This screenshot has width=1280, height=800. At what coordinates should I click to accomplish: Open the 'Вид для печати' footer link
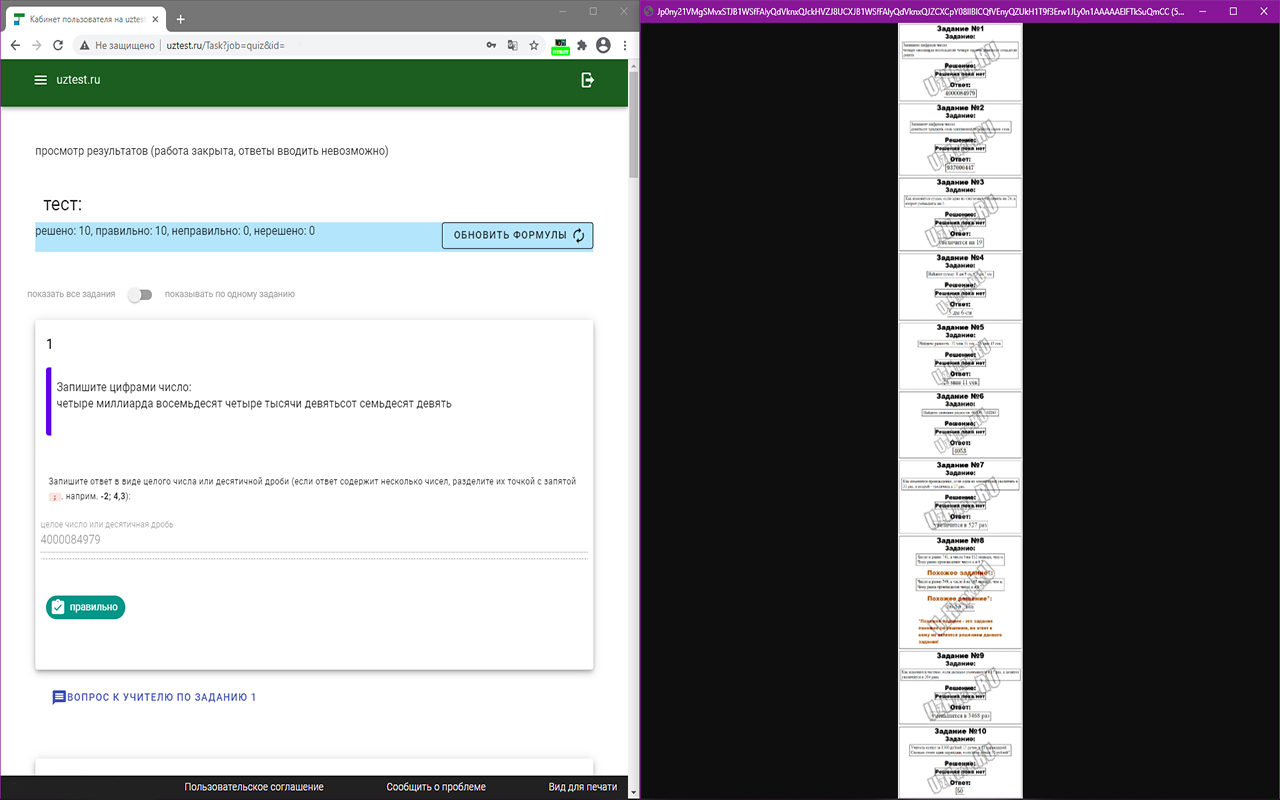582,787
